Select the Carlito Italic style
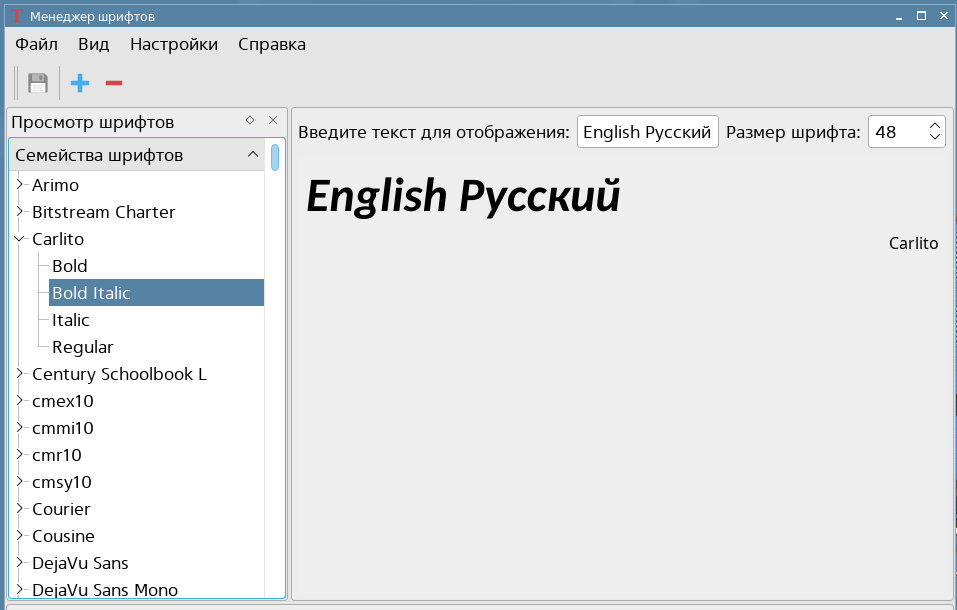This screenshot has width=957, height=610. click(x=71, y=320)
